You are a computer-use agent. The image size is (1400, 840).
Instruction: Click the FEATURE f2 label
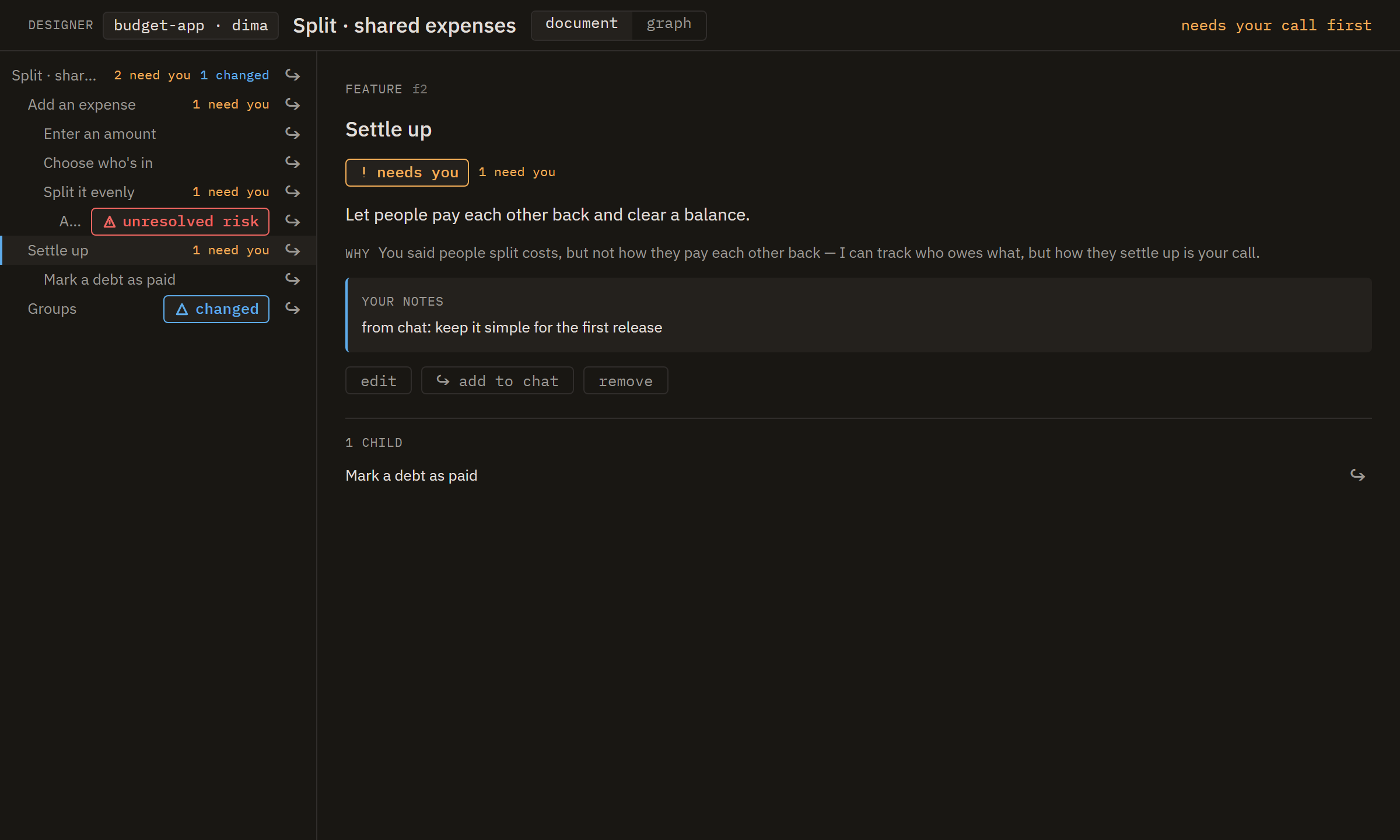(x=386, y=89)
